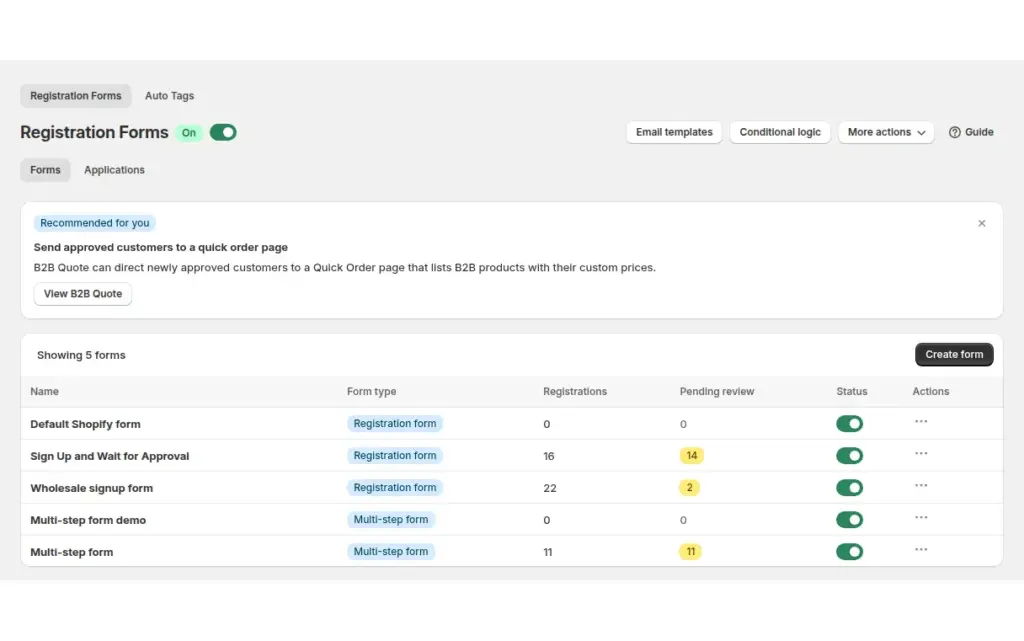Open the Default Shopify form name
1024x641 pixels.
pyautogui.click(x=85, y=424)
